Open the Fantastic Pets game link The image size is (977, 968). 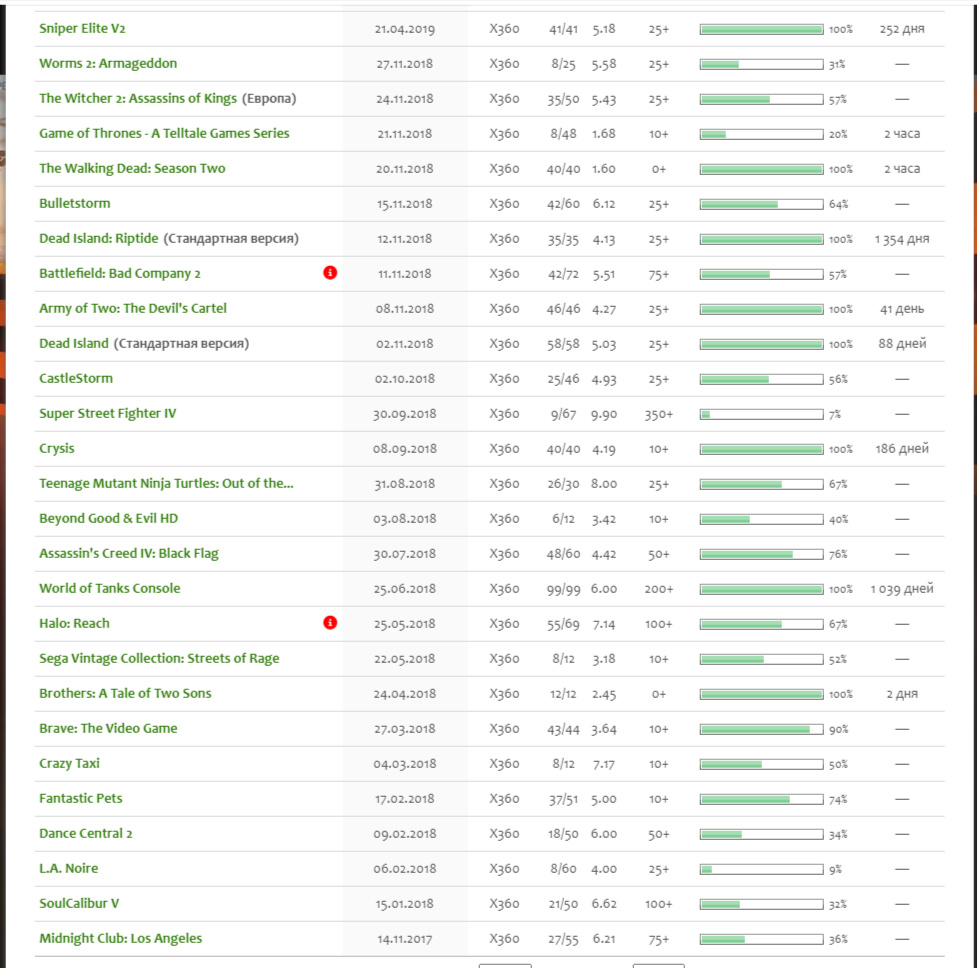[81, 799]
